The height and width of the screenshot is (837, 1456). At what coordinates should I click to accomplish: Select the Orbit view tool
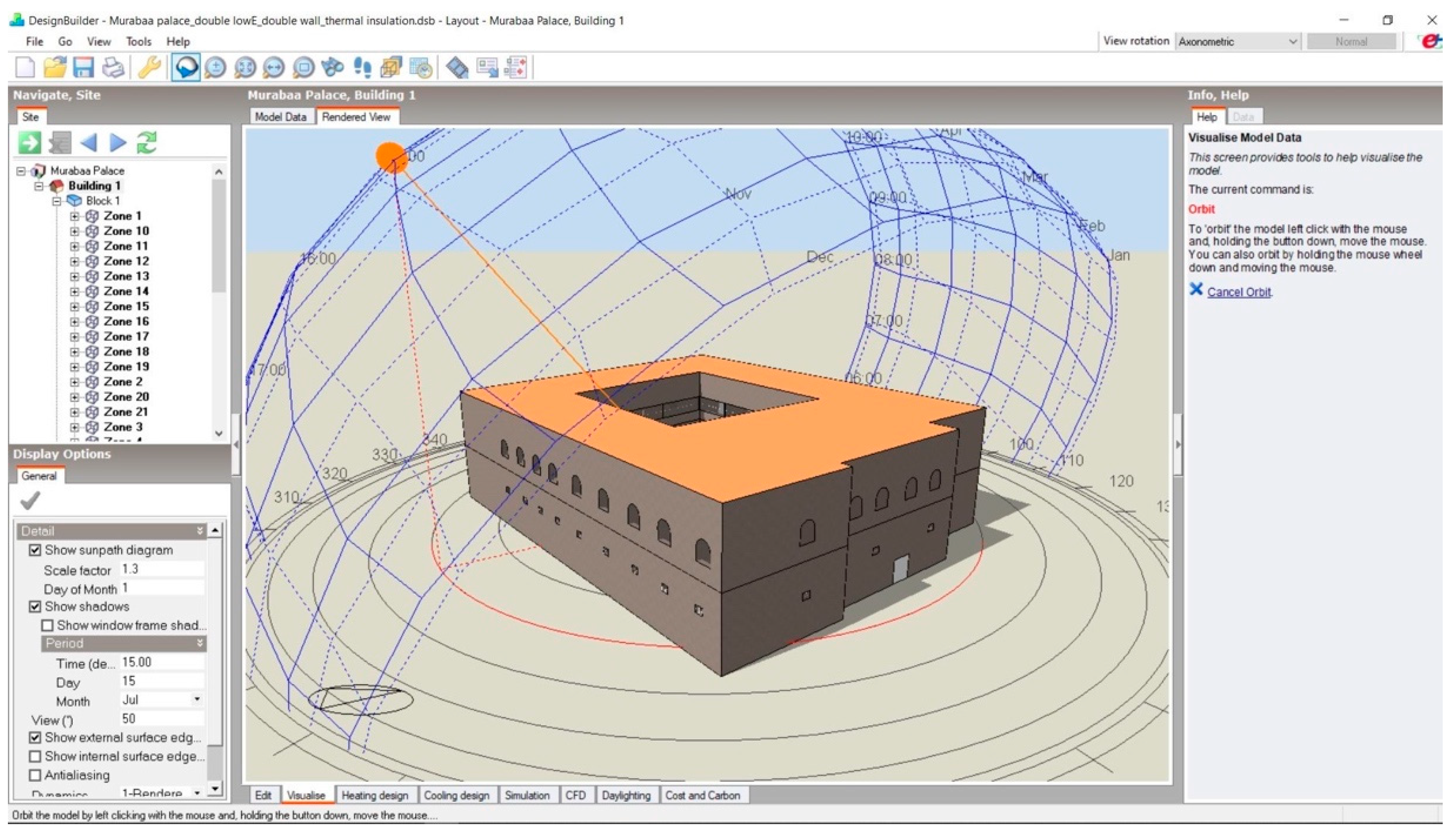point(186,68)
